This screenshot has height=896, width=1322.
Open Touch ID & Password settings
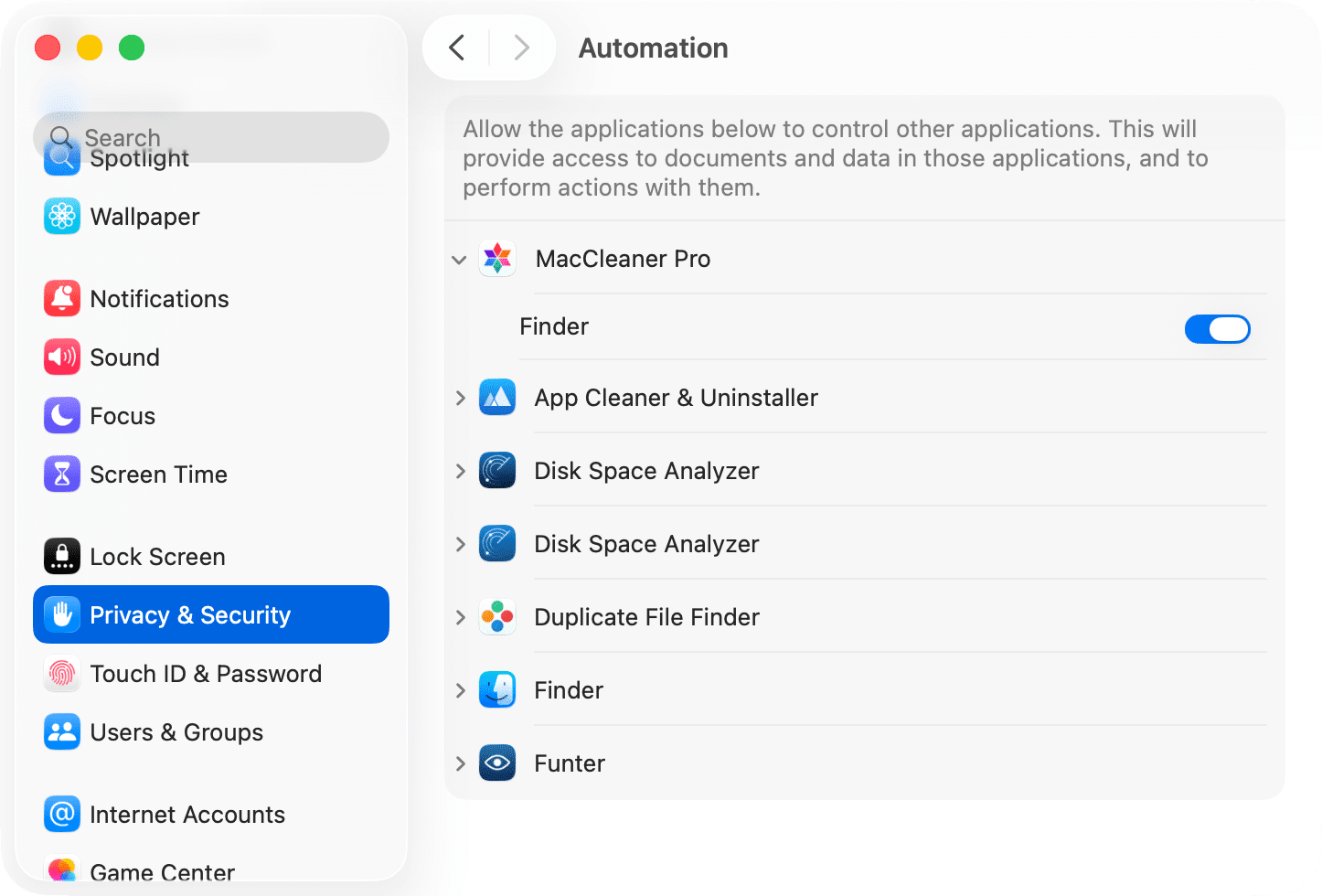point(206,674)
